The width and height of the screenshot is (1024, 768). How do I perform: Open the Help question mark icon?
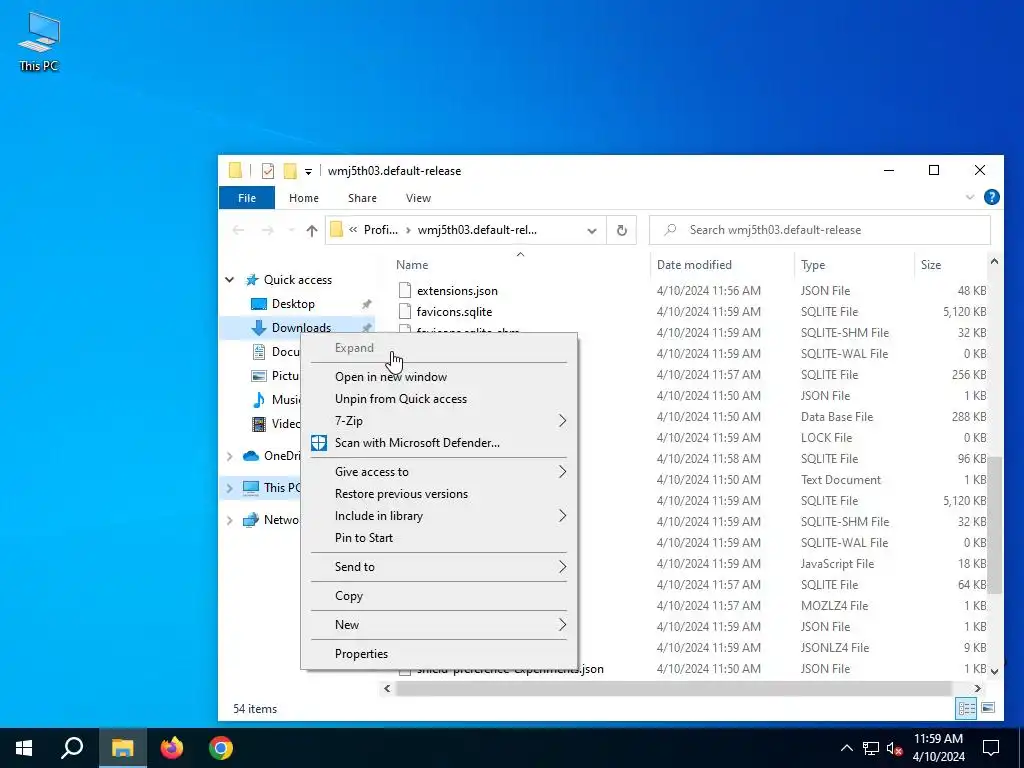991,197
